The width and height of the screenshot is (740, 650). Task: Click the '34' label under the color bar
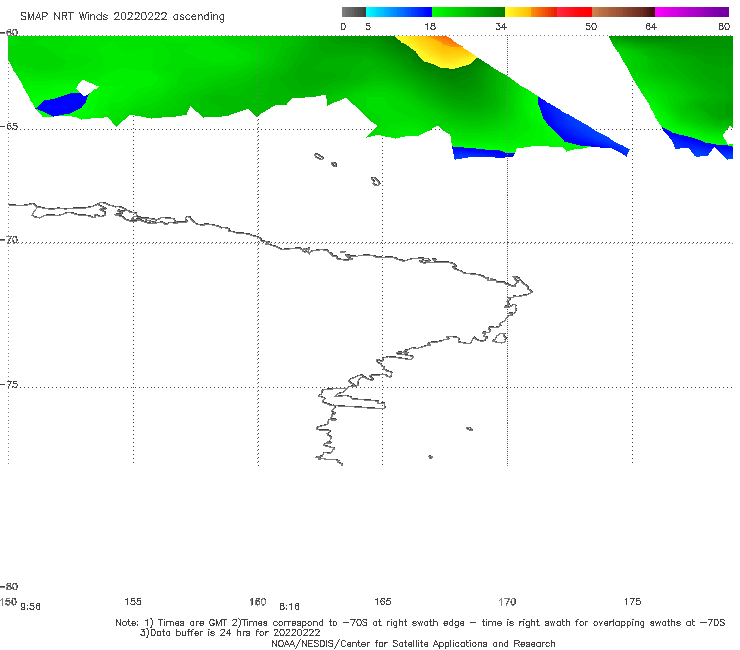tap(501, 27)
